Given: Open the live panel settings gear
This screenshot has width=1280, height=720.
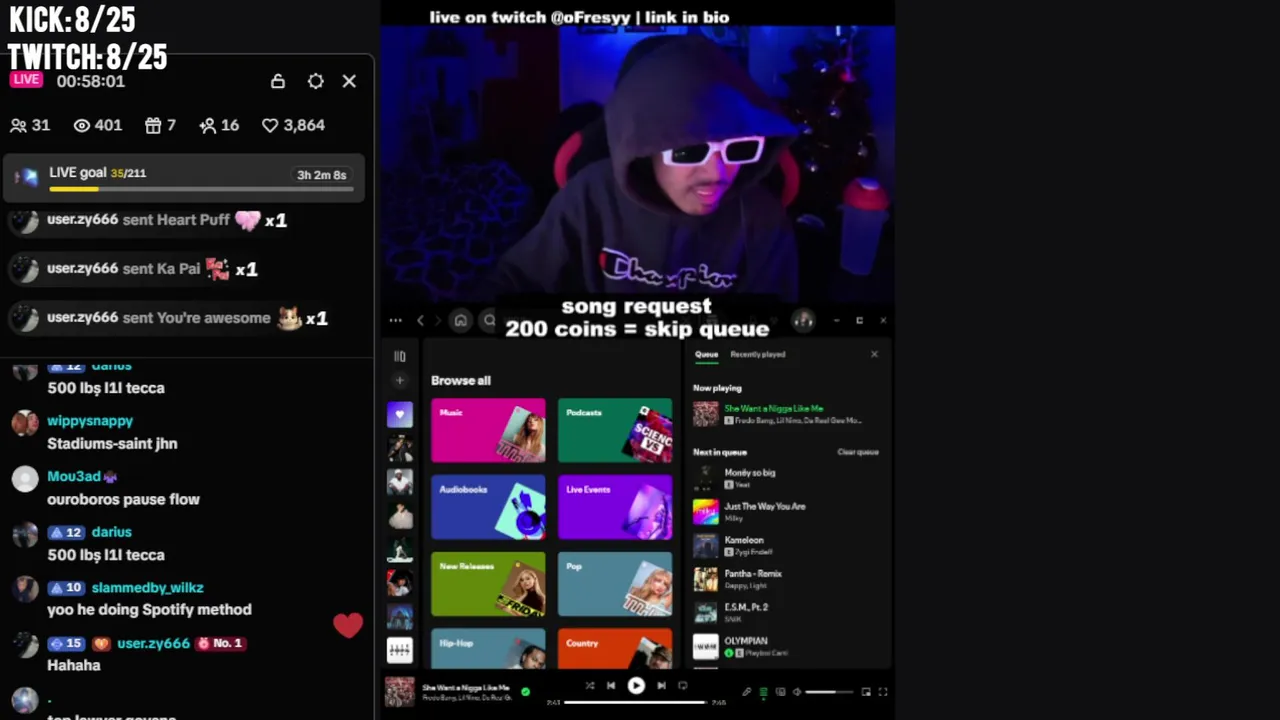Looking at the screenshot, I should click(316, 81).
